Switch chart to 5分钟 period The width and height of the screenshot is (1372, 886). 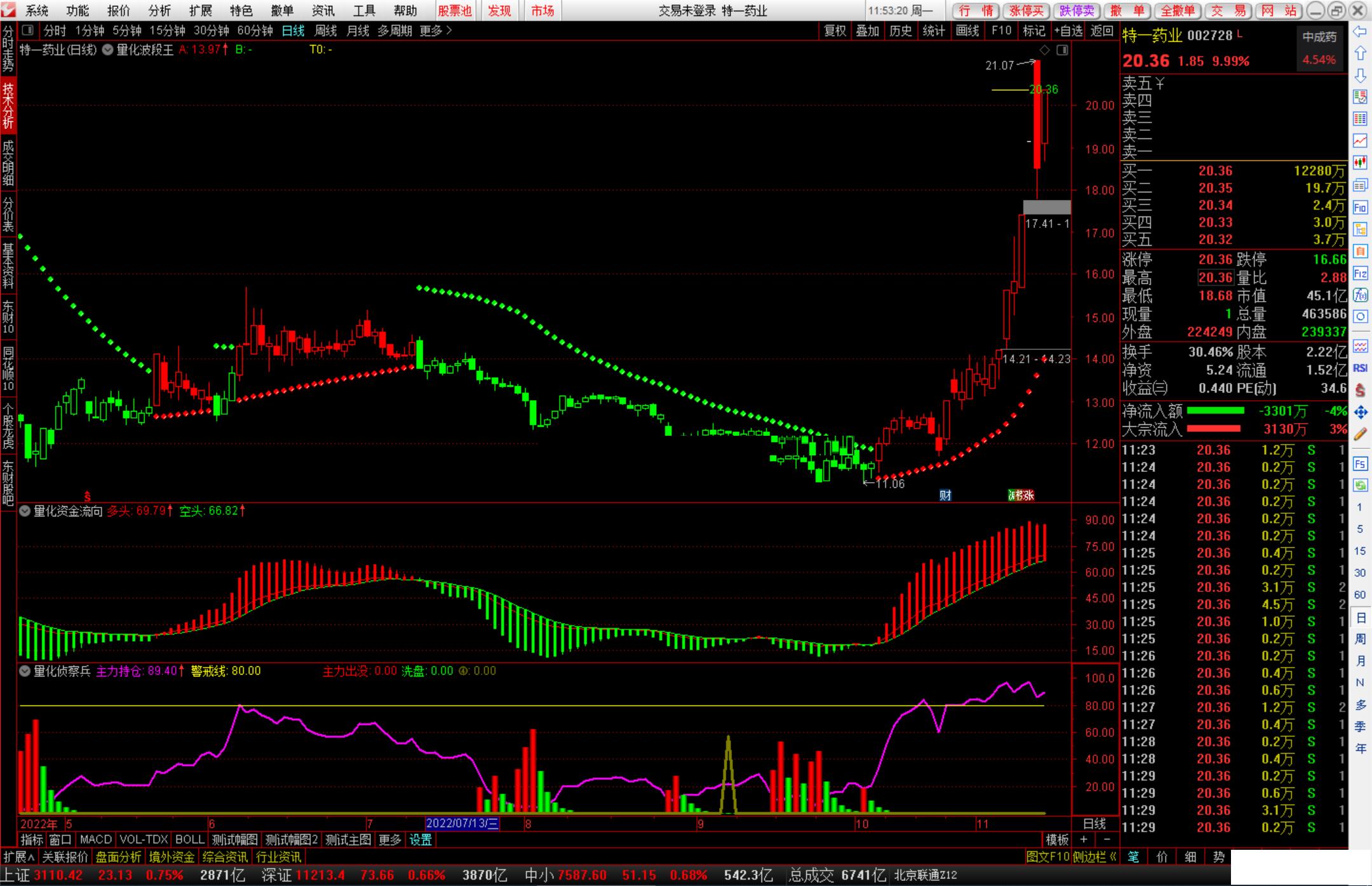click(x=127, y=30)
